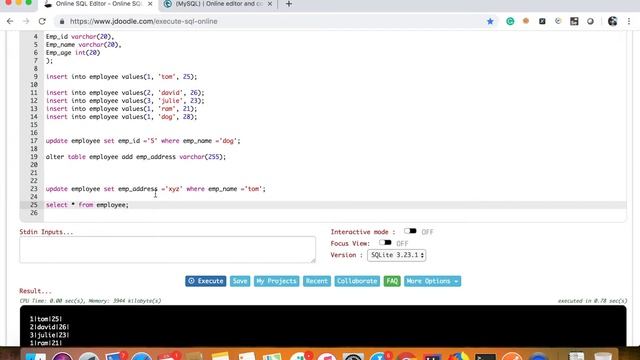
Task: Open Firefox from the Dock
Action: point(458,356)
